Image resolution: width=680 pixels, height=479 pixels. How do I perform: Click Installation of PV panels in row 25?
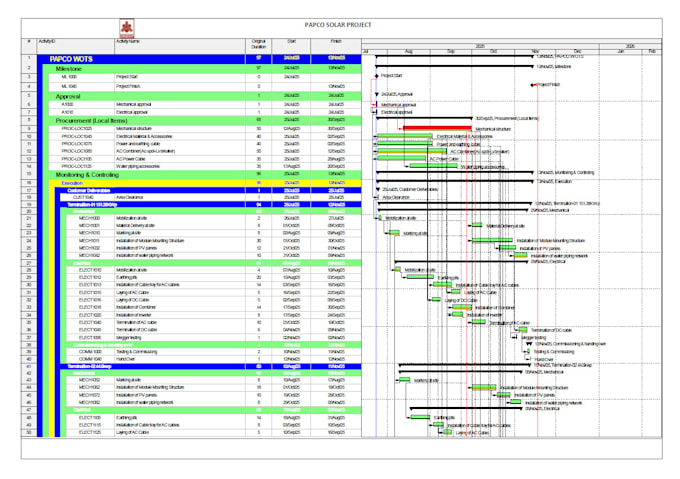136,248
